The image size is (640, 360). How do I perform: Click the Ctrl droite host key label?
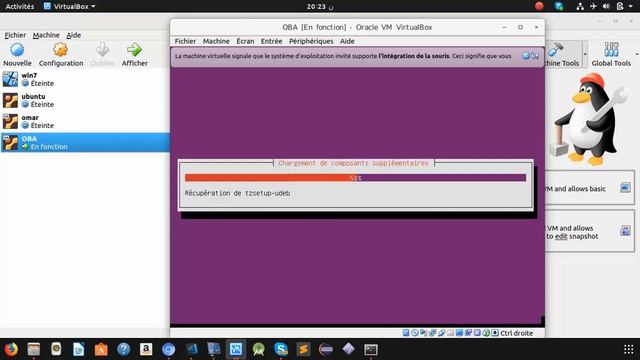coord(516,333)
